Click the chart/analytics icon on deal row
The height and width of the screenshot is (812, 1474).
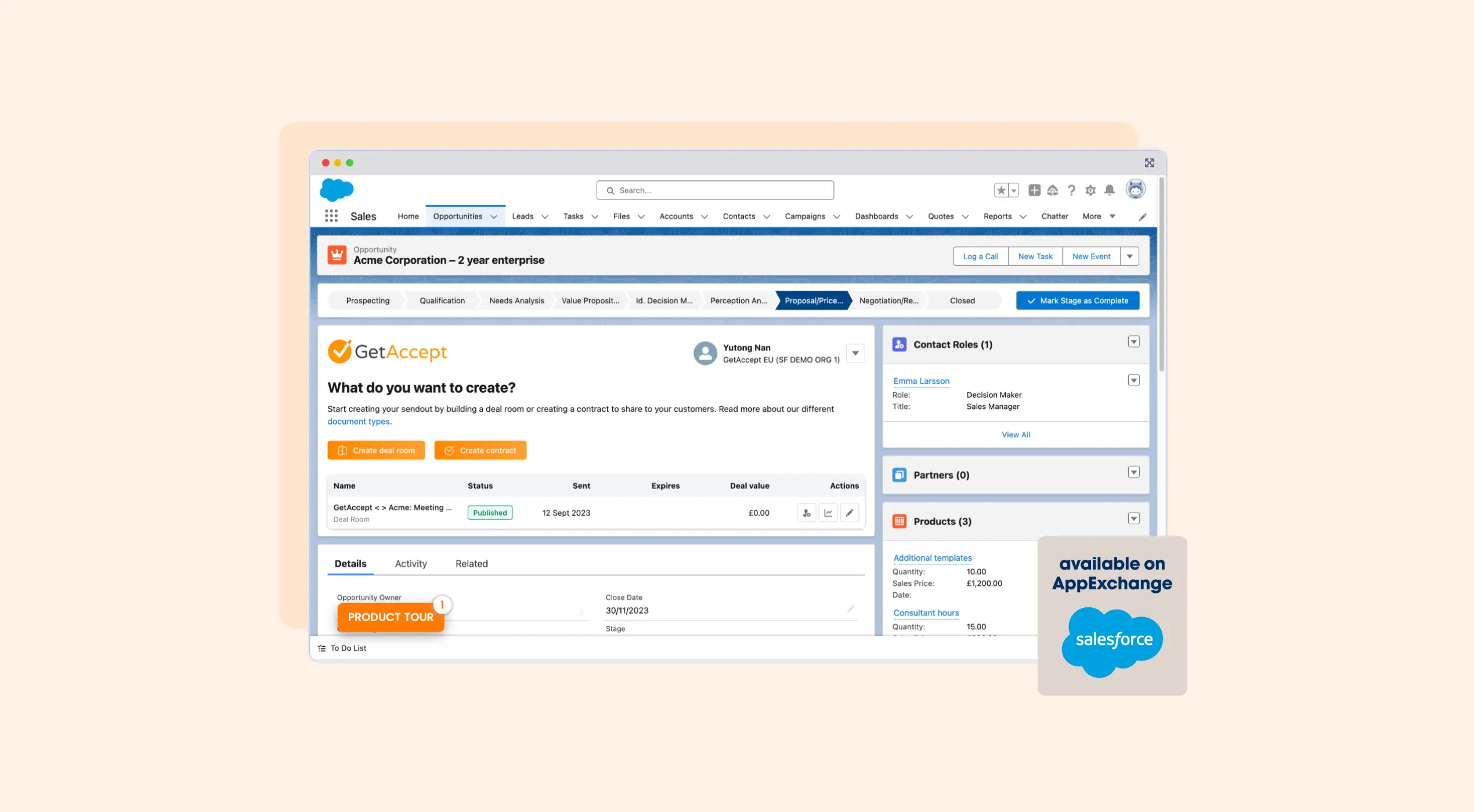point(828,512)
